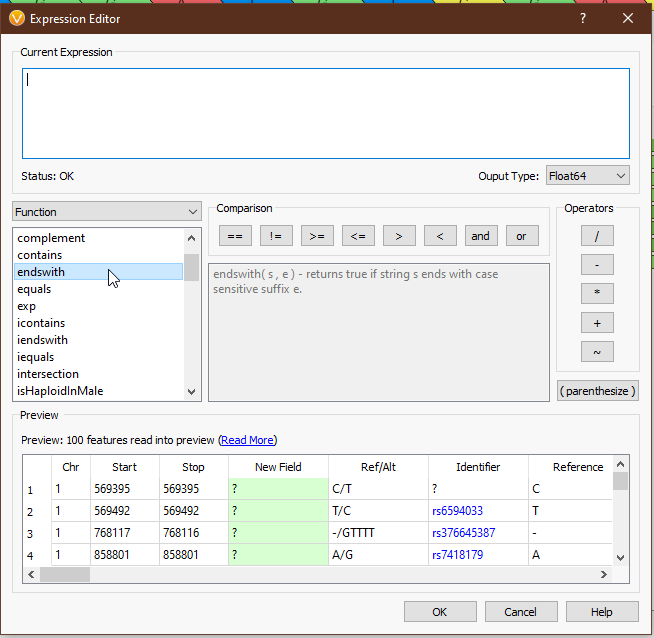Open identifier link rs376645387

click(x=463, y=533)
